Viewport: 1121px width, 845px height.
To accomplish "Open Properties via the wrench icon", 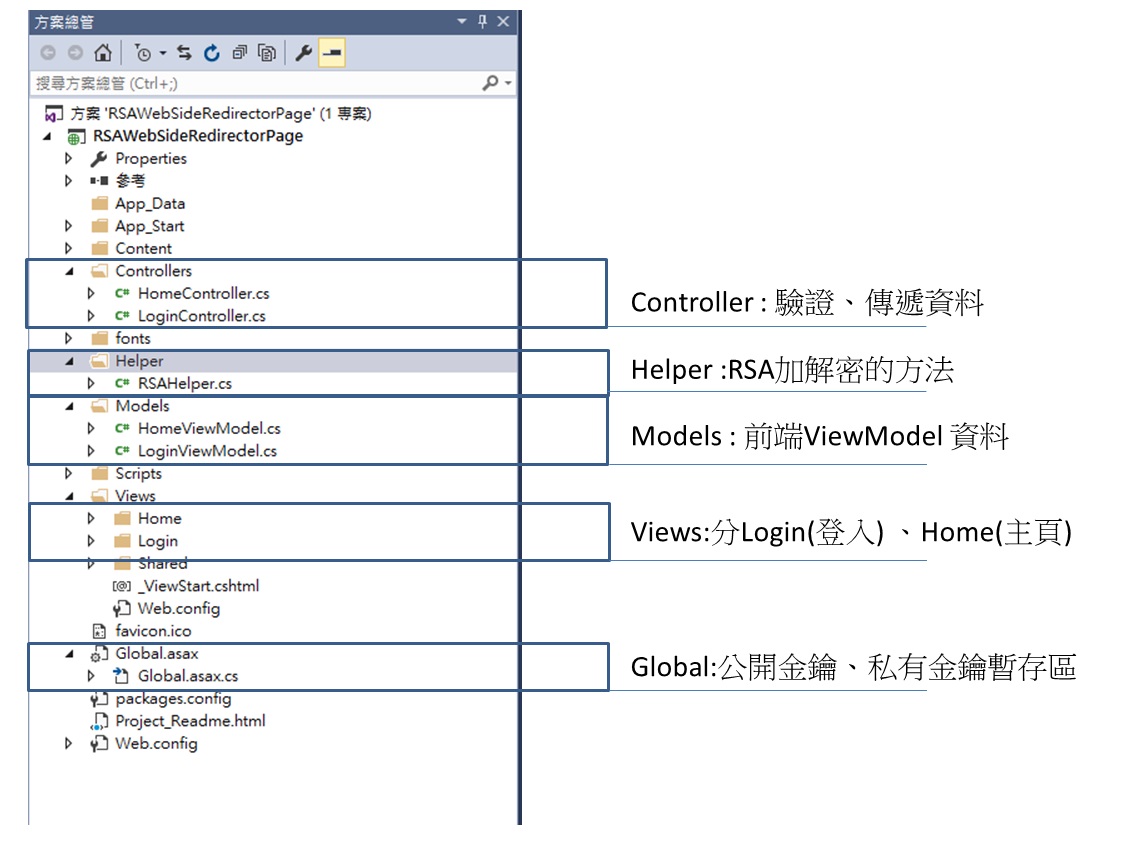I will click(x=302, y=51).
